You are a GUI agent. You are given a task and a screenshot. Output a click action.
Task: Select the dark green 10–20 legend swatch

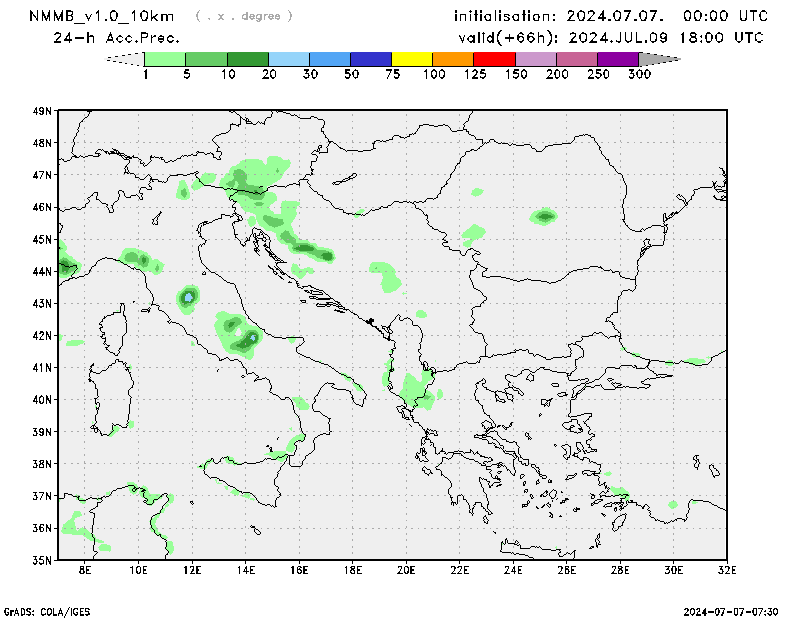[248, 59]
